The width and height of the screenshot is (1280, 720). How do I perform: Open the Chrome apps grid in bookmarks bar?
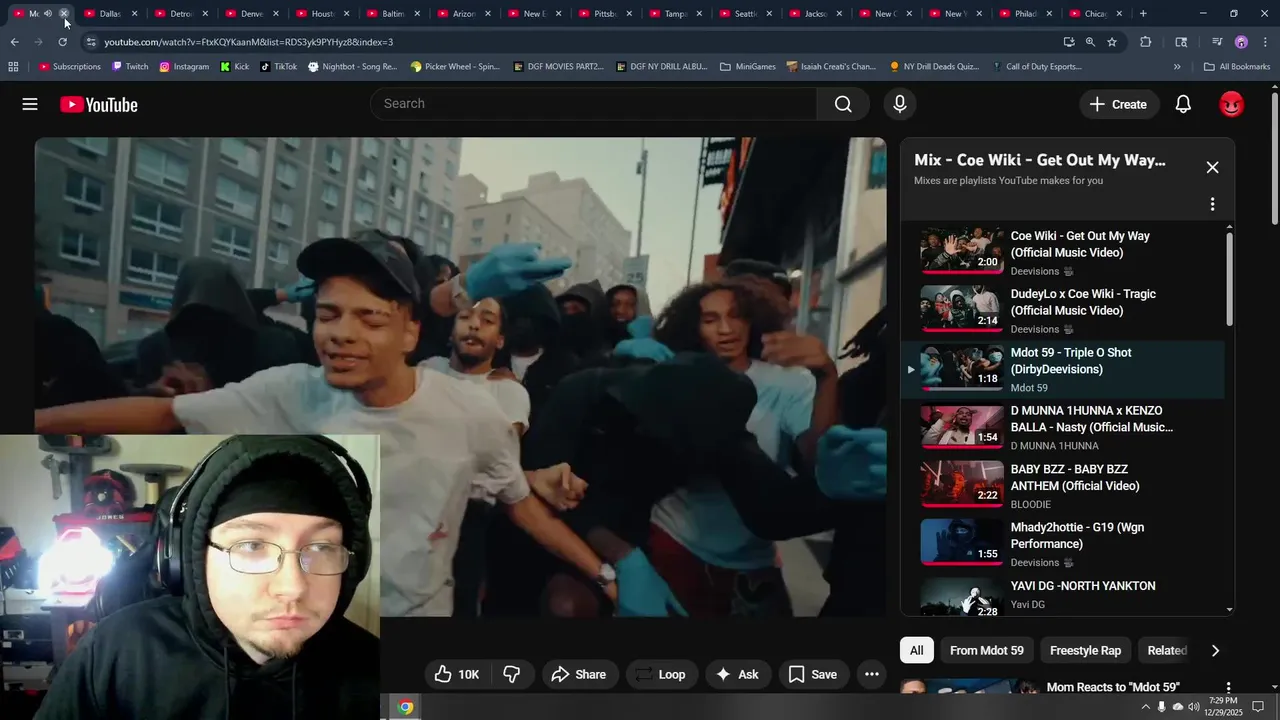13,67
